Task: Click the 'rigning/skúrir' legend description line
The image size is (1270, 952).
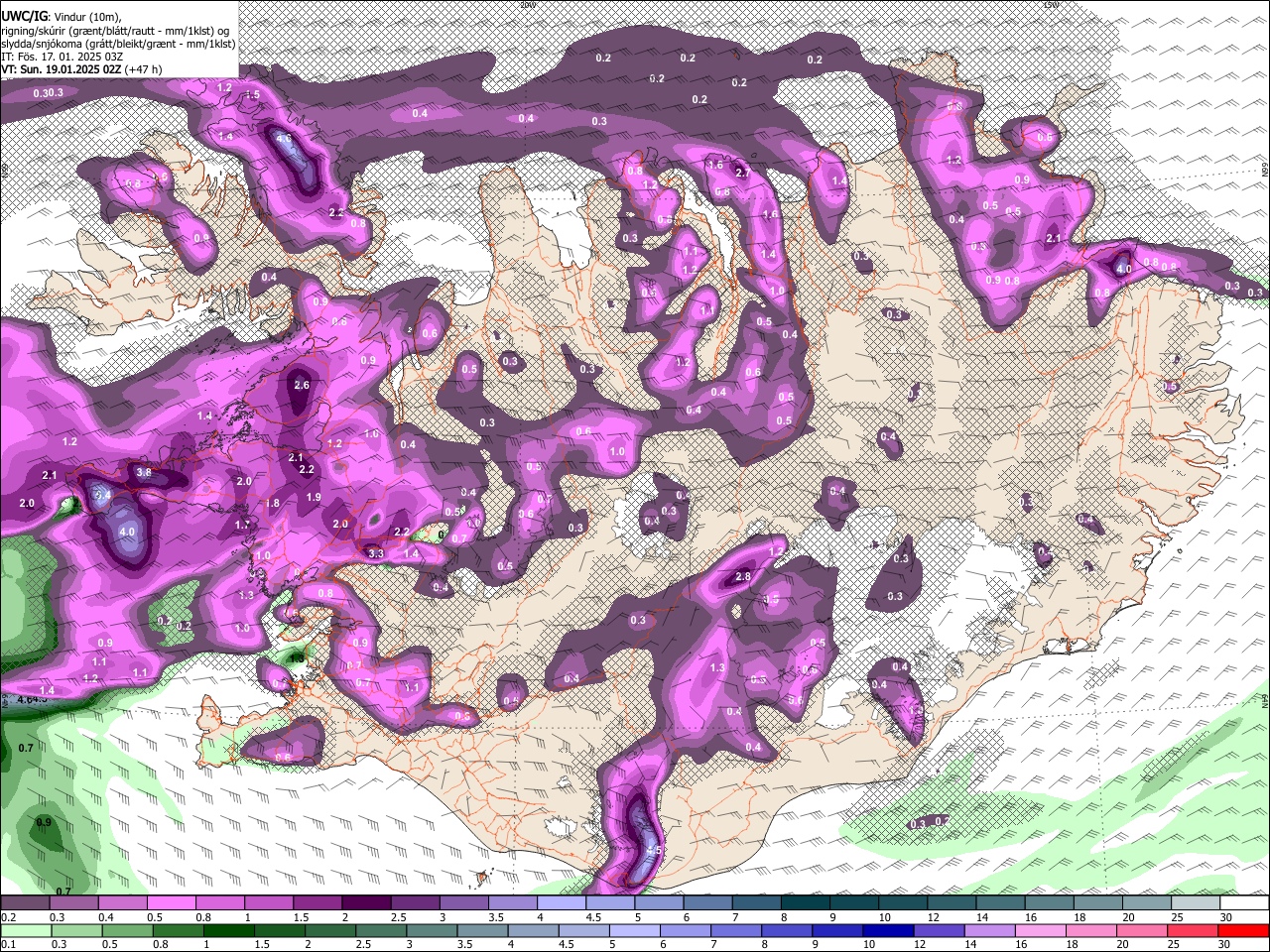Action: coord(114,31)
